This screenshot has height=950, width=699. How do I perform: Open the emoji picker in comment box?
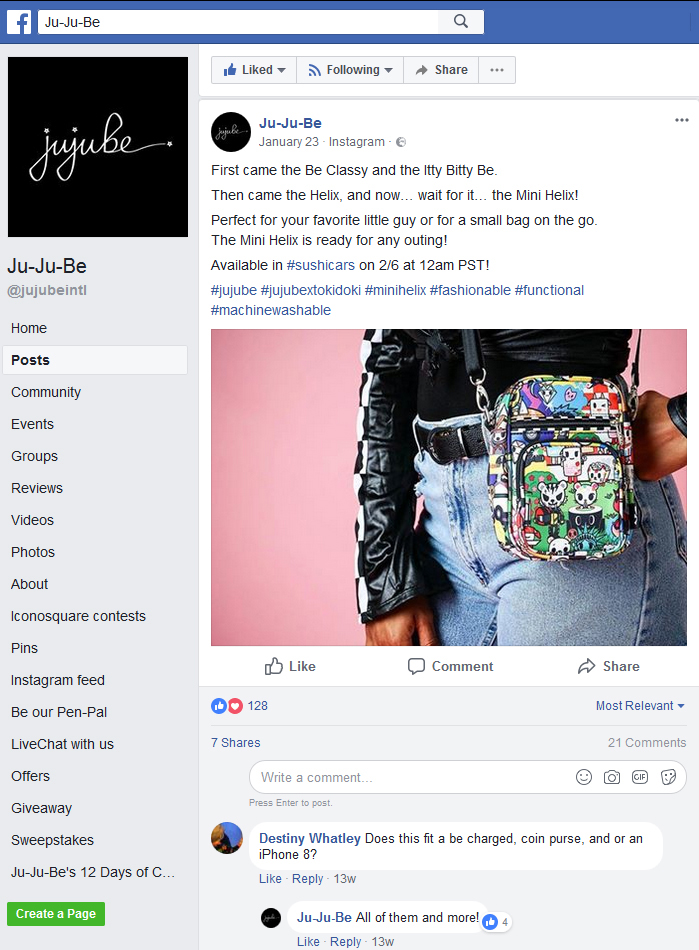pos(584,777)
